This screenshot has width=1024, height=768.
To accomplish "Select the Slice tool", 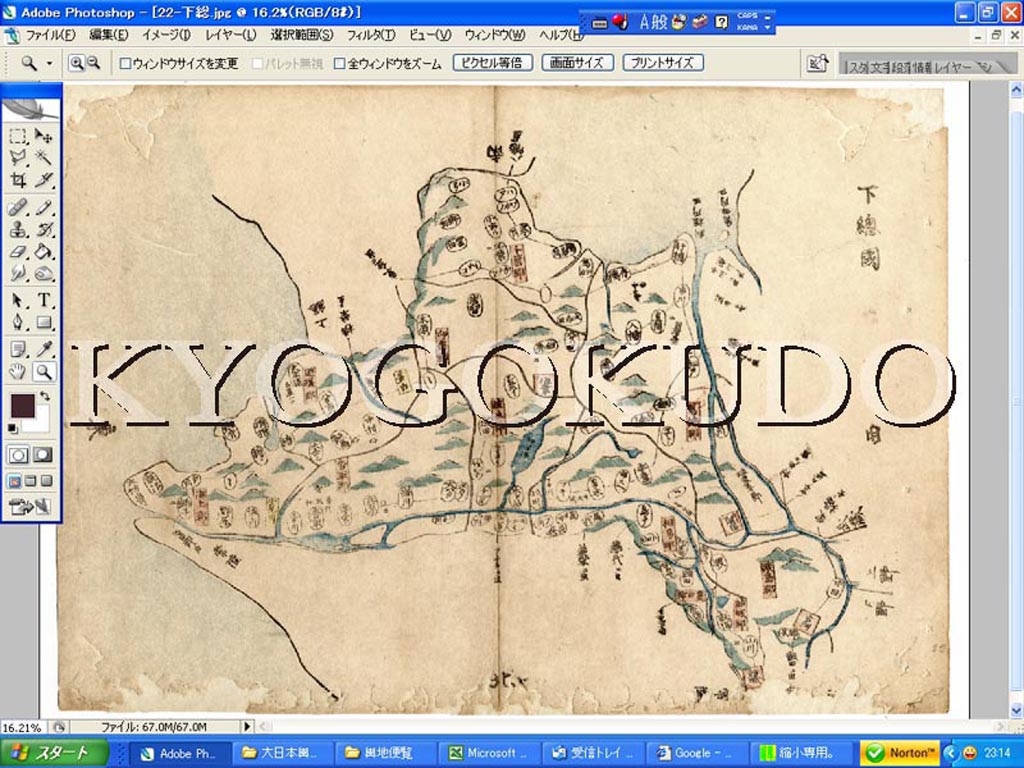I will click(43, 180).
